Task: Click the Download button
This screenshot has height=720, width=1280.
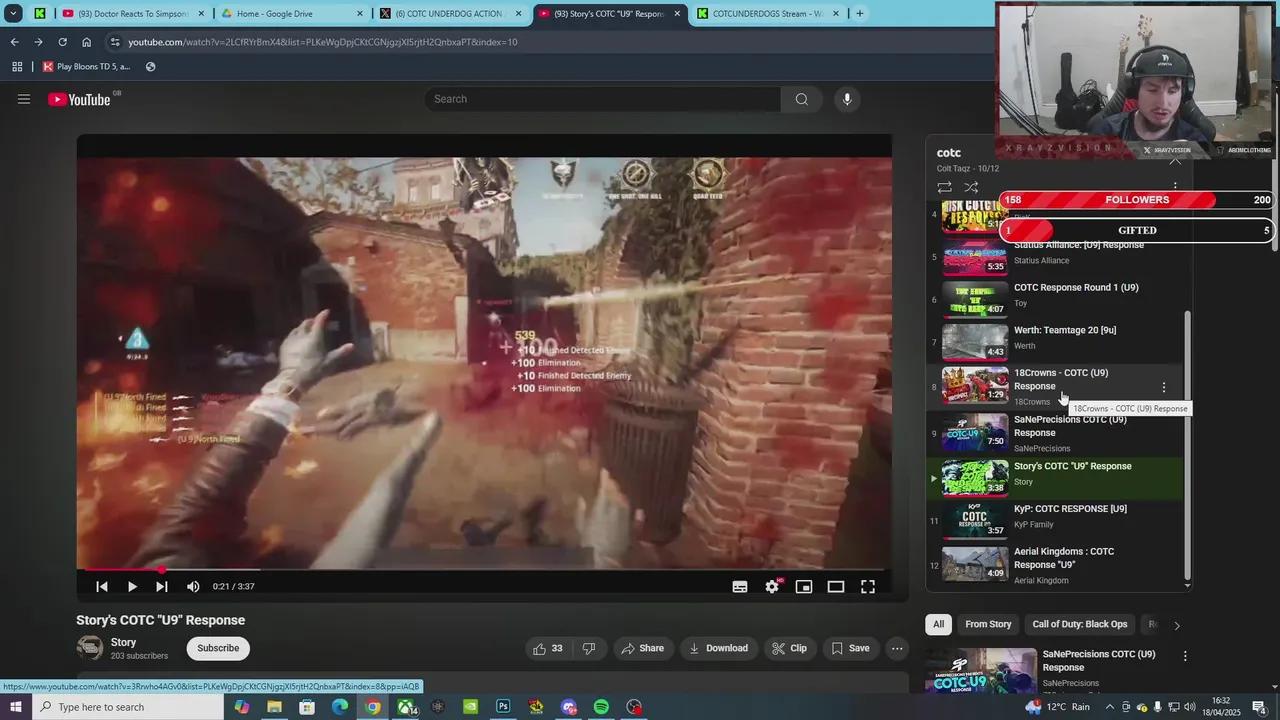Action: (718, 648)
